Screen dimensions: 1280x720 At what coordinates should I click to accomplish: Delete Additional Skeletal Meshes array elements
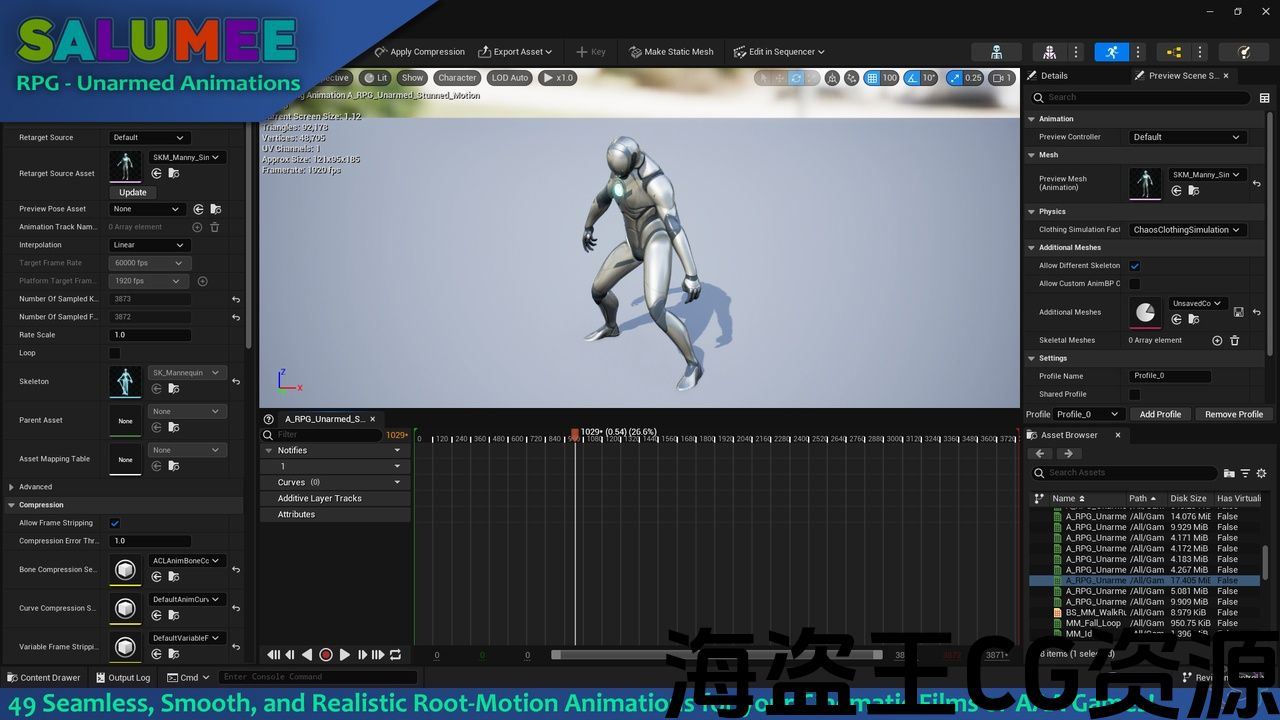click(1234, 340)
